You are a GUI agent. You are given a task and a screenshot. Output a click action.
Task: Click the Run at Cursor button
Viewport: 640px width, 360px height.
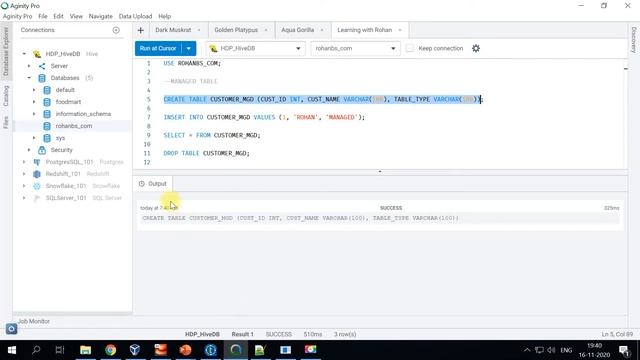click(x=158, y=48)
